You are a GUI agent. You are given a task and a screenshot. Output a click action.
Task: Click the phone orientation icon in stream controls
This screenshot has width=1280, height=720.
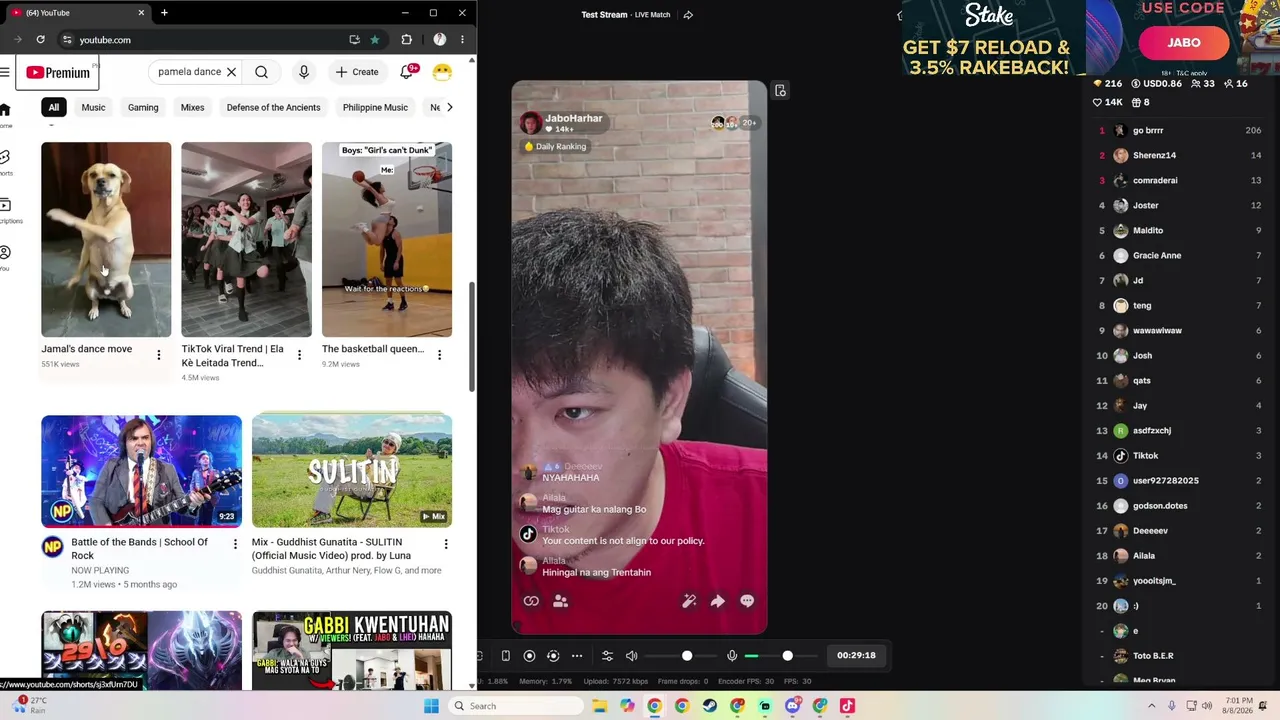tap(505, 656)
